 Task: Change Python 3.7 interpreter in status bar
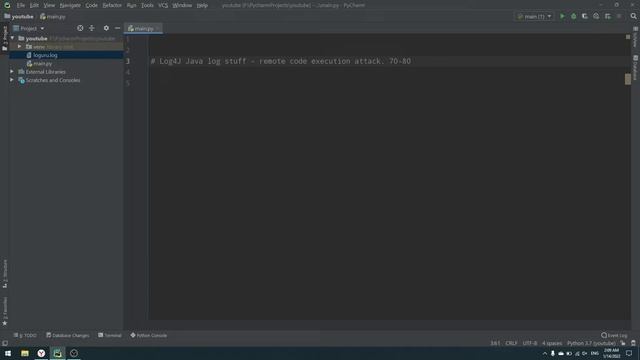tap(591, 343)
